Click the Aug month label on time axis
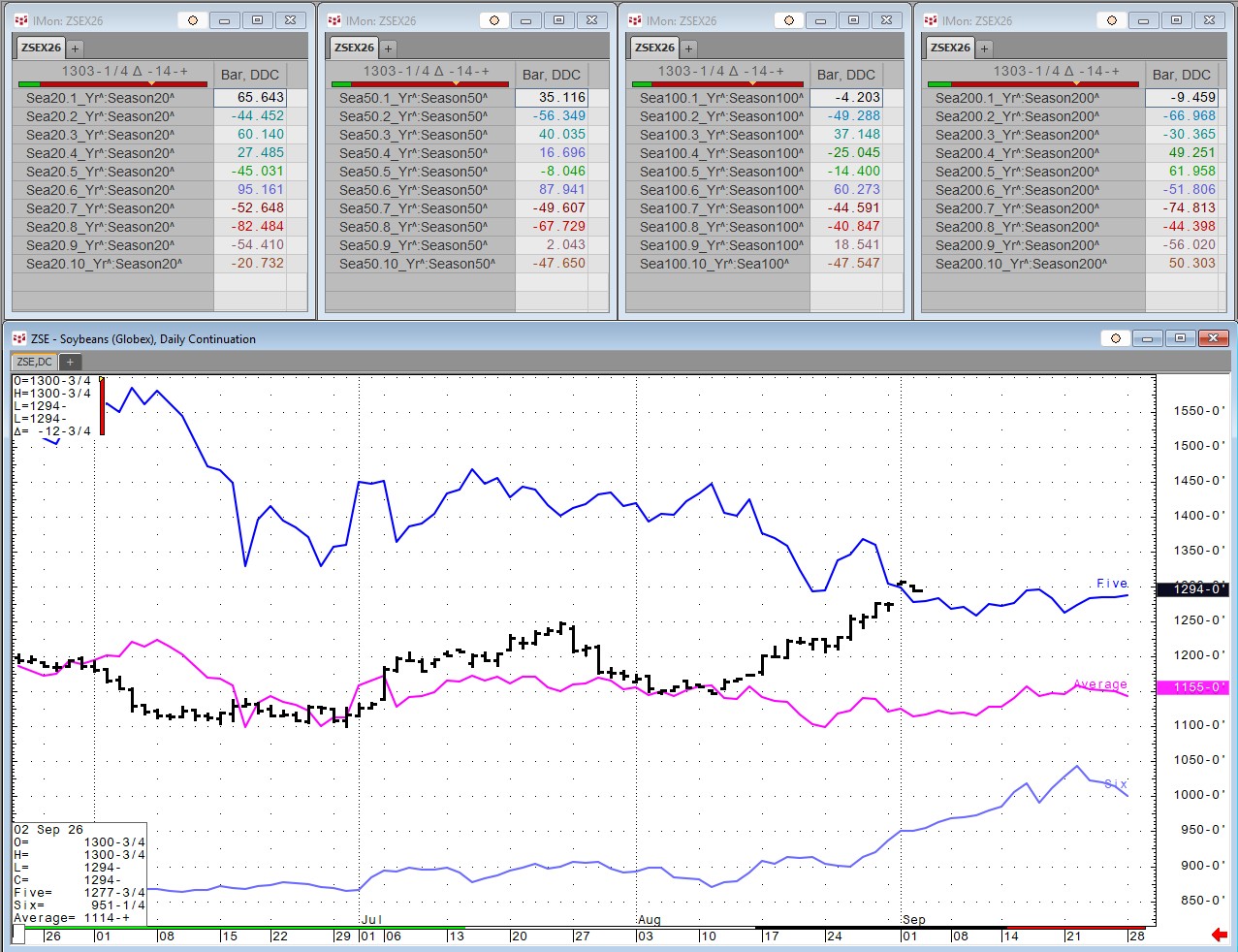The width and height of the screenshot is (1238, 952). point(650,919)
